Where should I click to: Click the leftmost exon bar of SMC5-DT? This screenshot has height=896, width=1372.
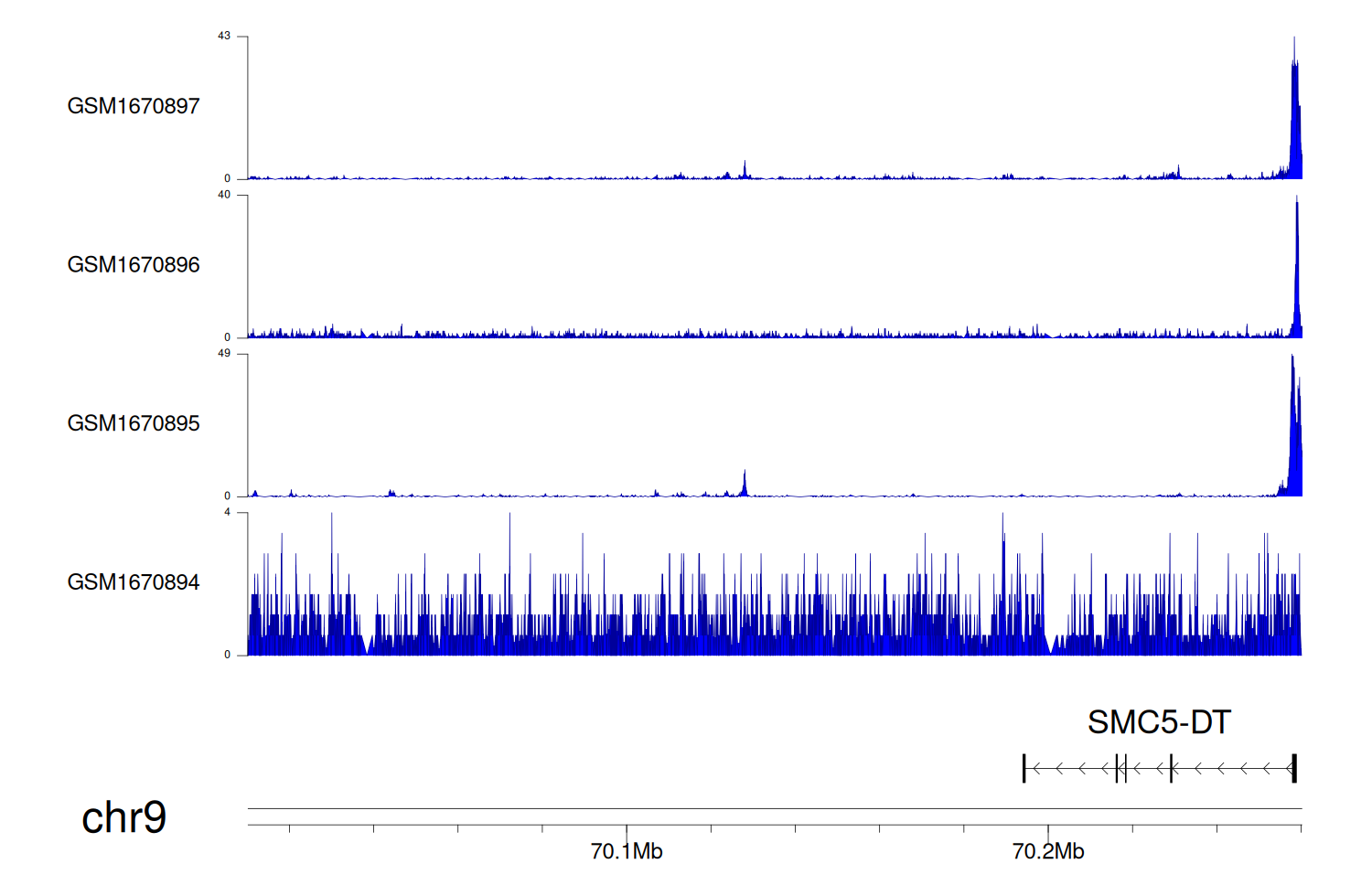(1024, 769)
